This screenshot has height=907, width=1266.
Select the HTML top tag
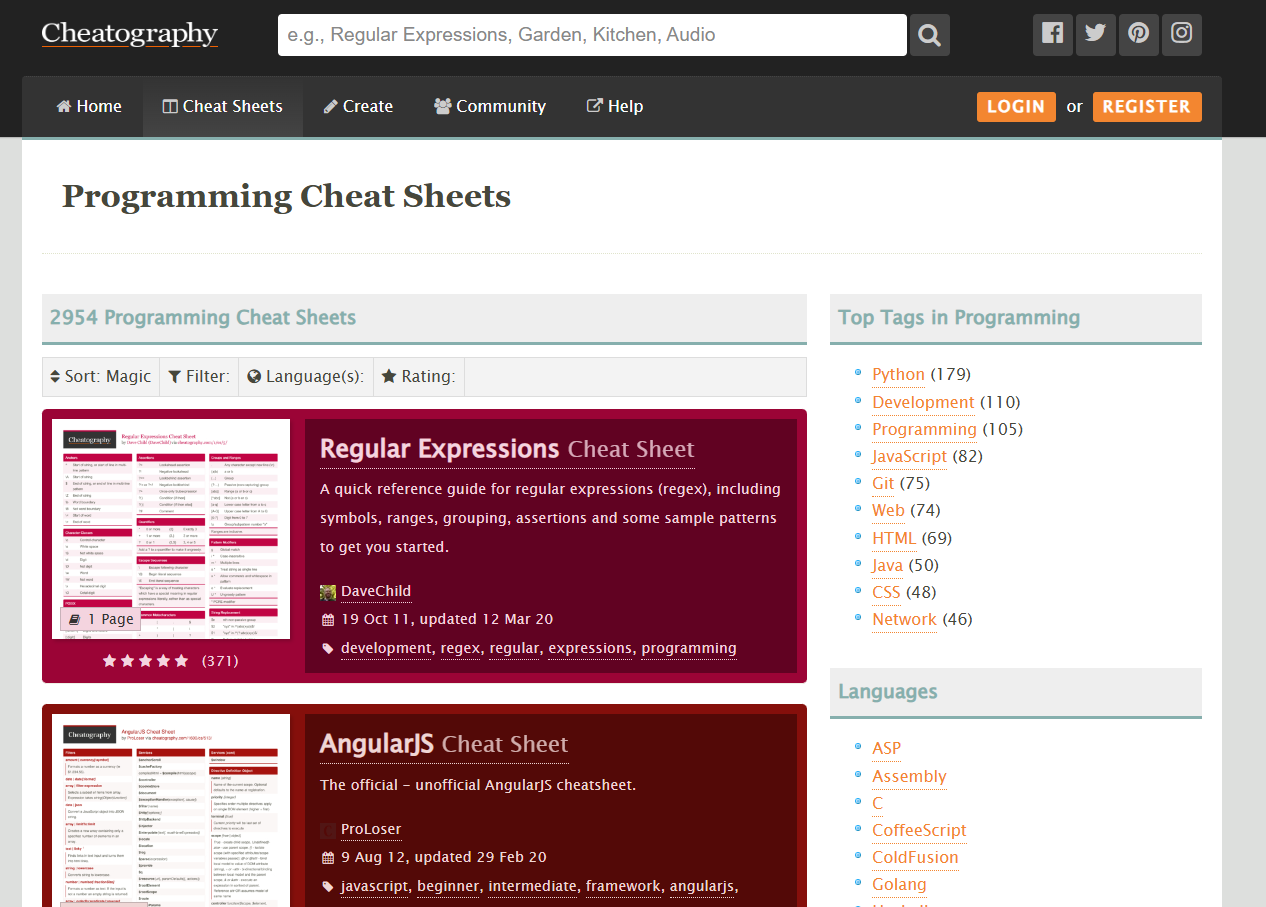coord(894,539)
